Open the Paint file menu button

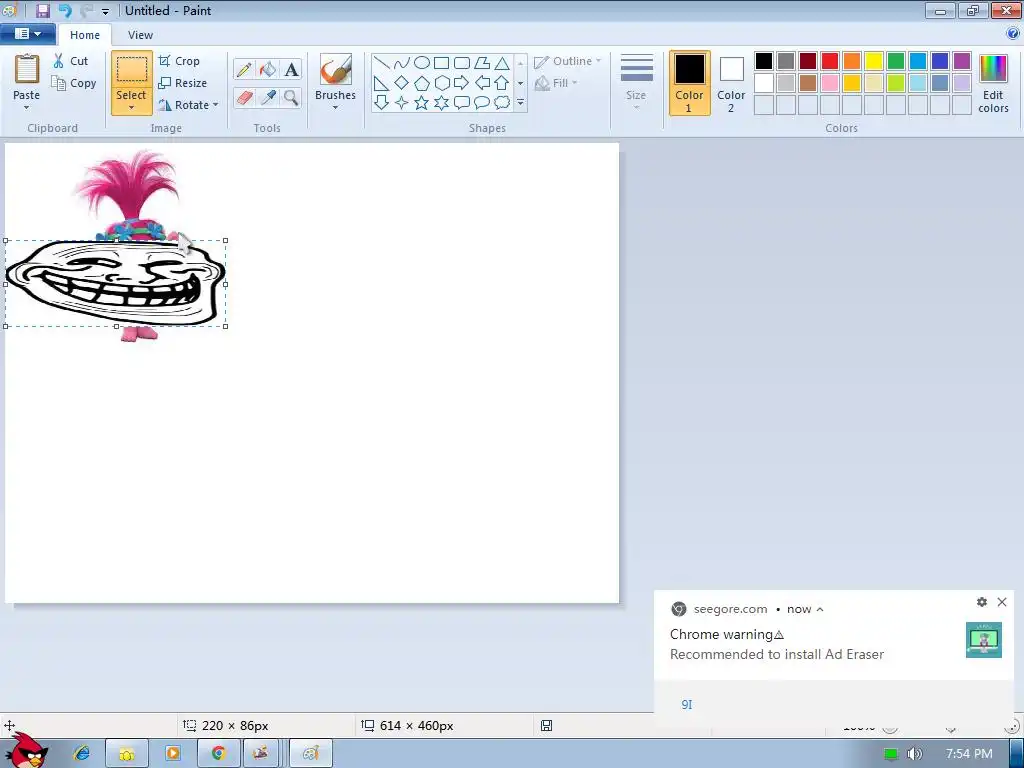tap(27, 34)
